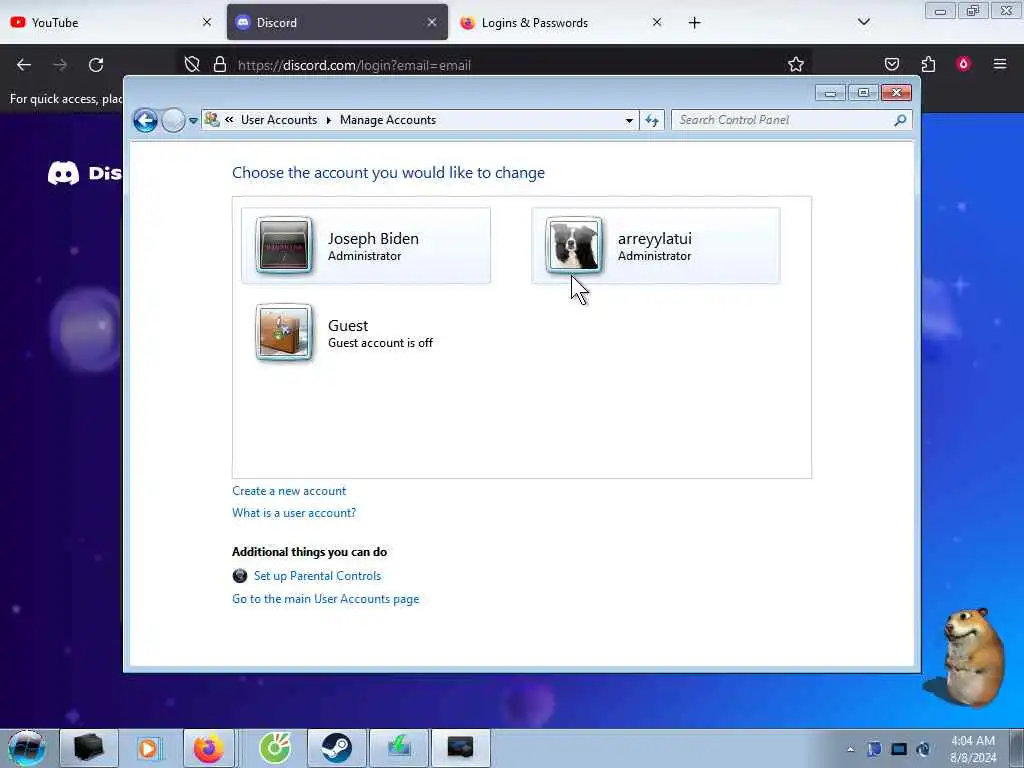1024x768 pixels.
Task: Open Set up Parental Controls link
Action: [x=317, y=575]
